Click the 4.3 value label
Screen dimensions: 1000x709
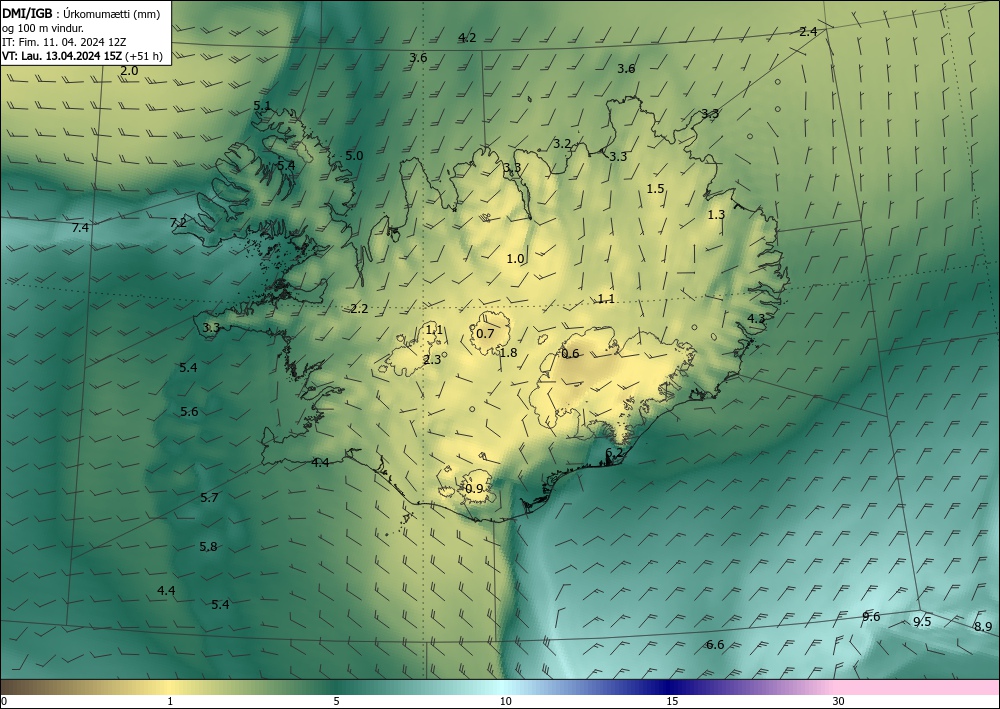tap(756, 318)
